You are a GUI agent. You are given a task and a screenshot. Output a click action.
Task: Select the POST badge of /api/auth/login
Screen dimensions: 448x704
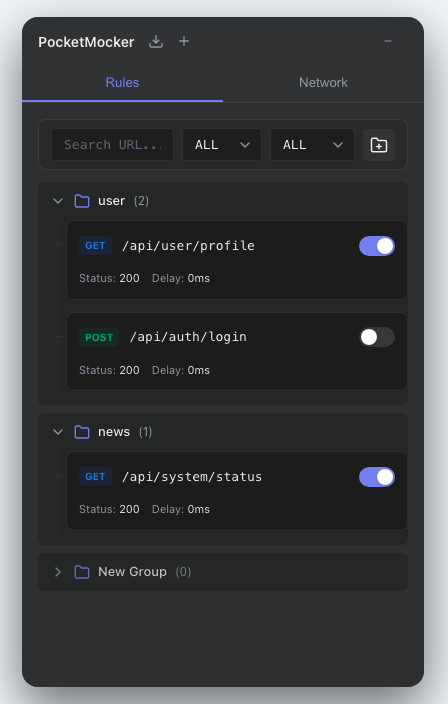point(99,337)
